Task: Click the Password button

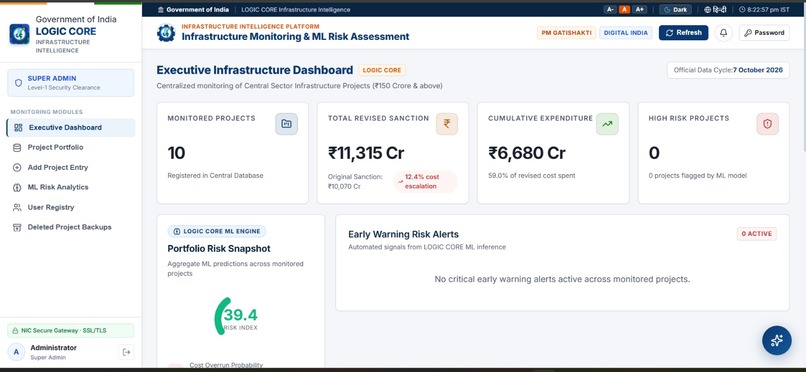Action: coord(764,33)
